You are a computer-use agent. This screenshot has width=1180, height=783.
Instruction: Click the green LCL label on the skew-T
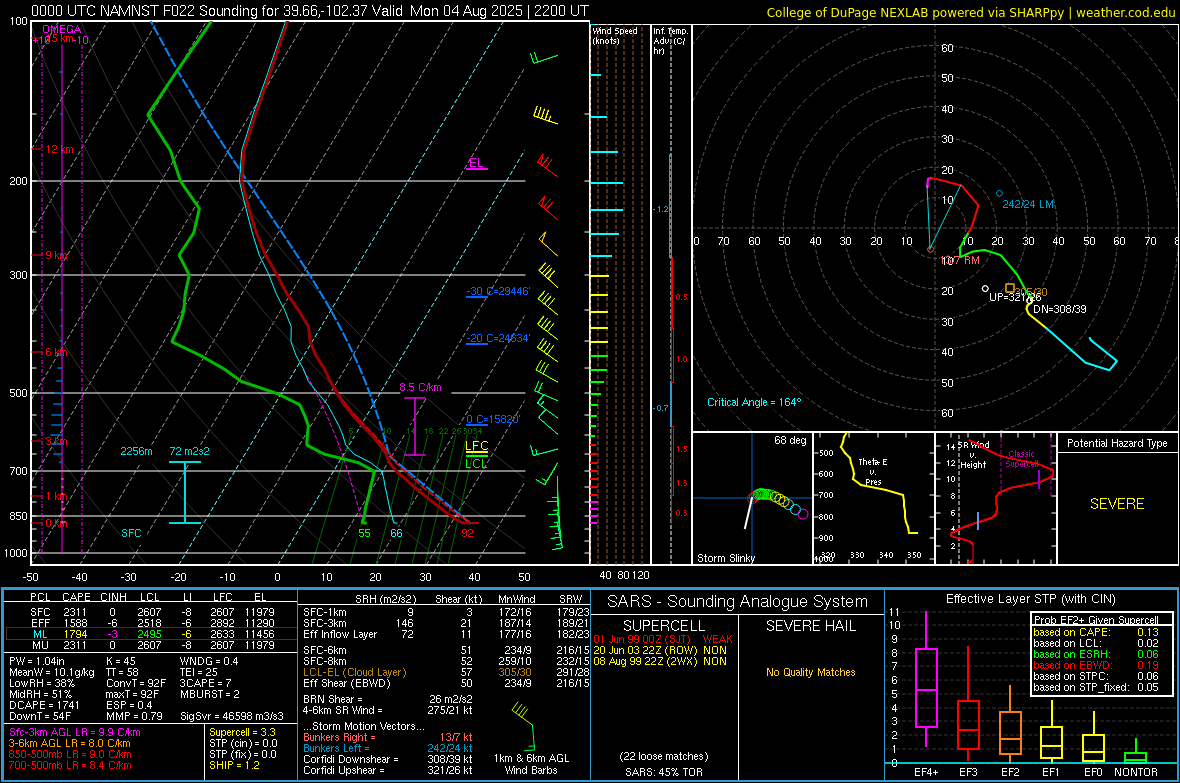click(x=476, y=463)
